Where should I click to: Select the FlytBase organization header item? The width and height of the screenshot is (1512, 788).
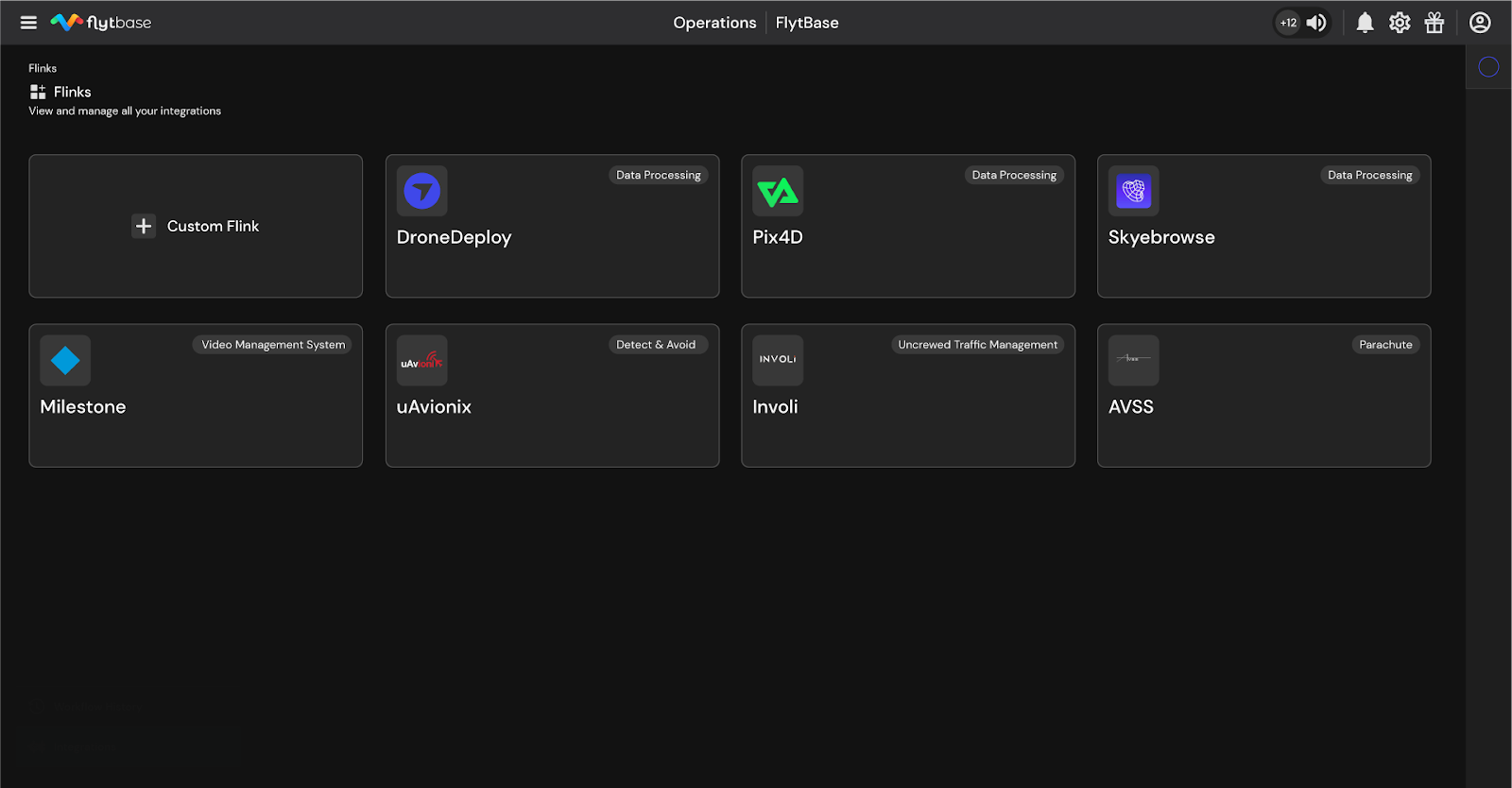coord(807,23)
